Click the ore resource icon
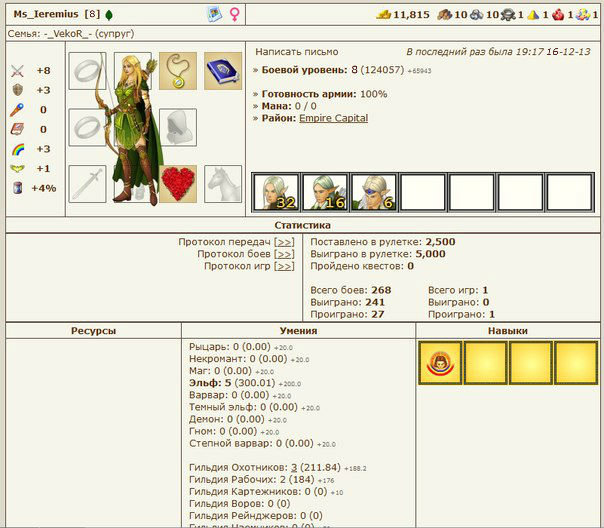 (476, 15)
